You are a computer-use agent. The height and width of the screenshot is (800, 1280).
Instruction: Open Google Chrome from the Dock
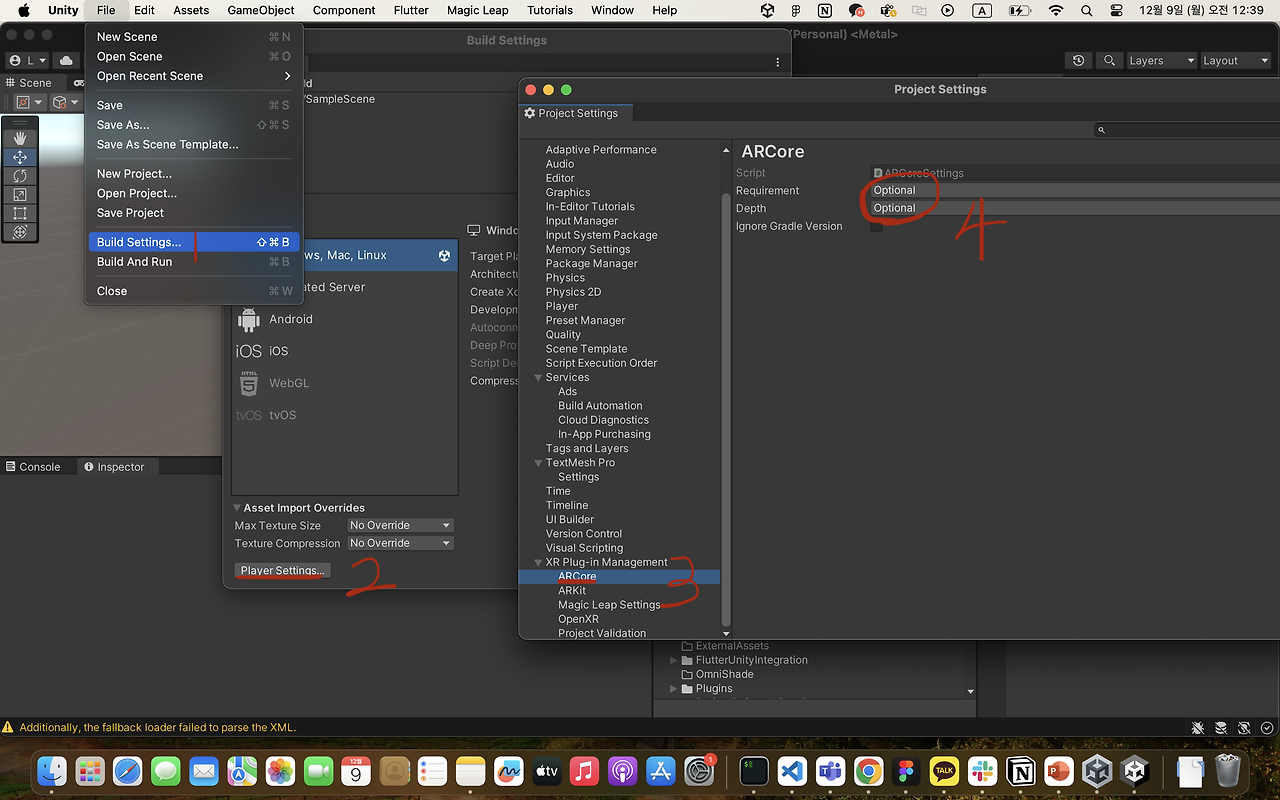pyautogui.click(x=868, y=771)
